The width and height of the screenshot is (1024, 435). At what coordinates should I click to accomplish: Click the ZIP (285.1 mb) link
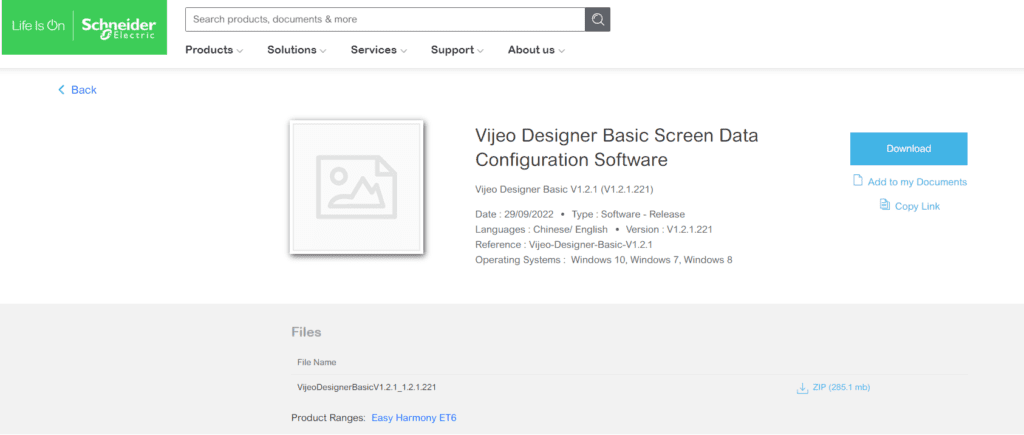point(841,387)
